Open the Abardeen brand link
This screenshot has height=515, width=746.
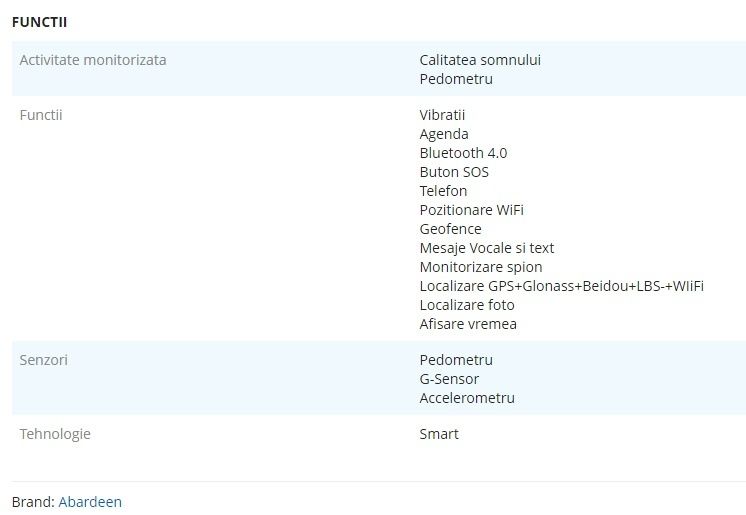tap(90, 502)
